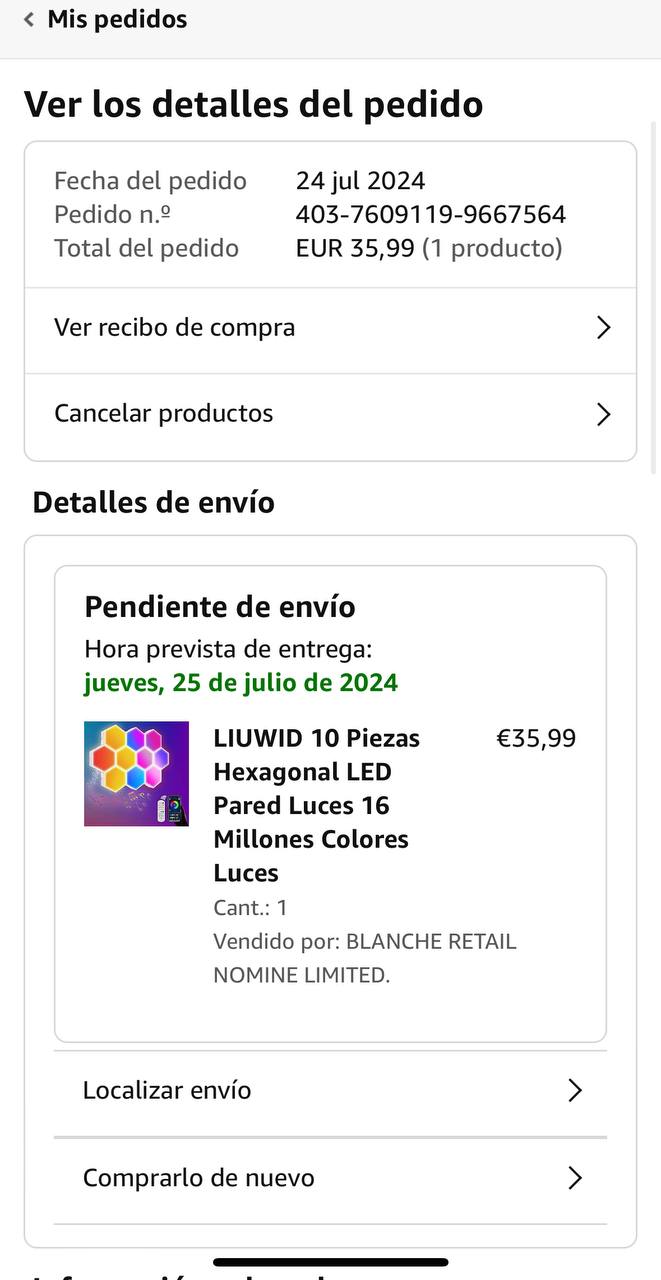Tap the home indicator bar at bottom
The width and height of the screenshot is (661, 1280).
coord(330,1262)
